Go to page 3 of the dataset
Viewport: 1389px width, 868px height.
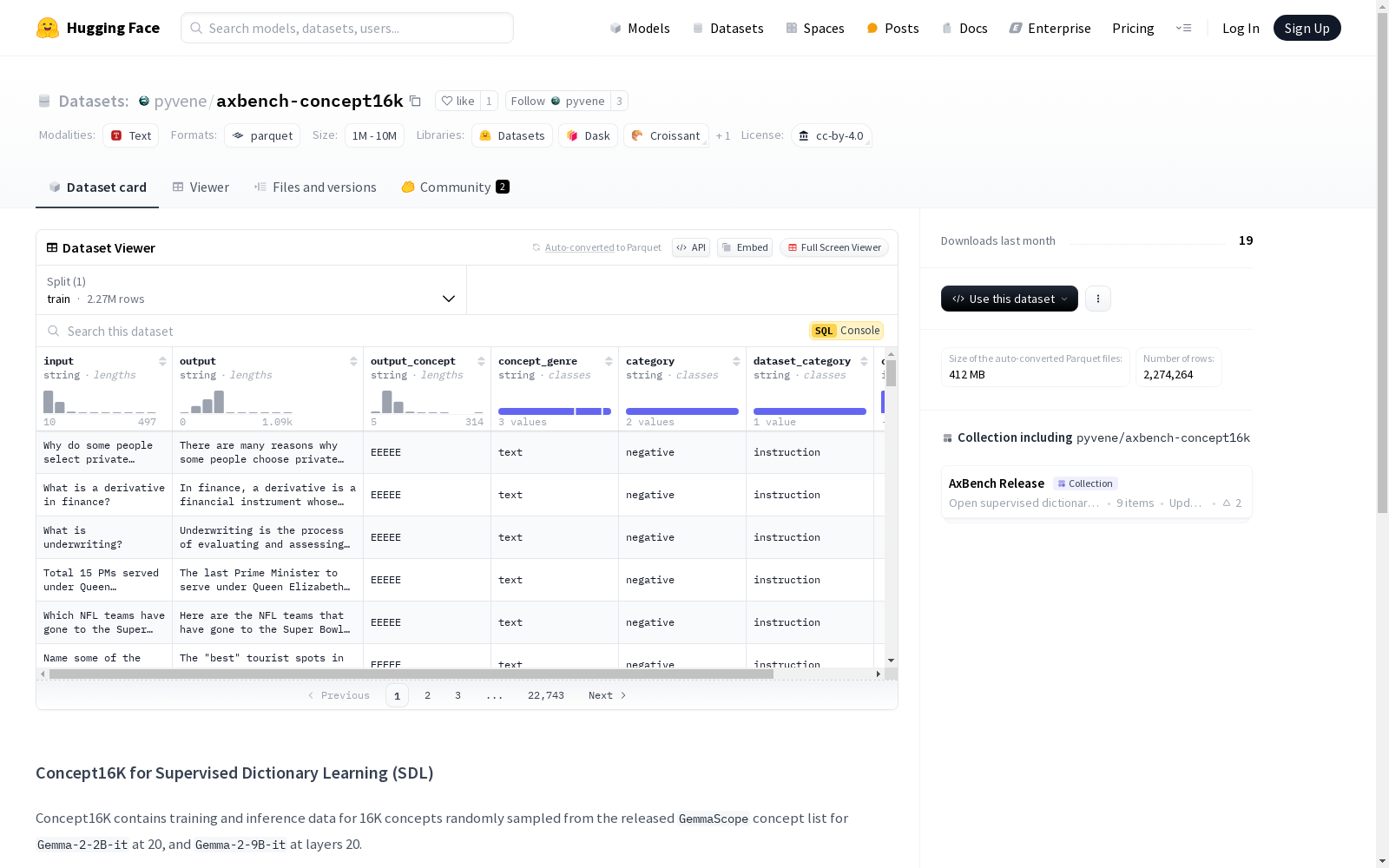pyautogui.click(x=458, y=695)
